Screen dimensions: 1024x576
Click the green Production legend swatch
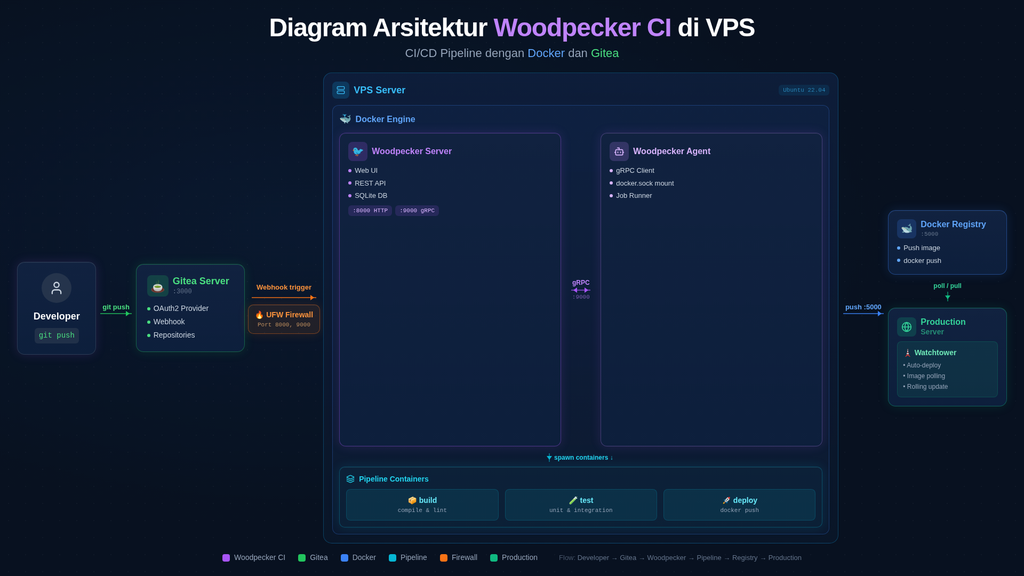[494, 558]
